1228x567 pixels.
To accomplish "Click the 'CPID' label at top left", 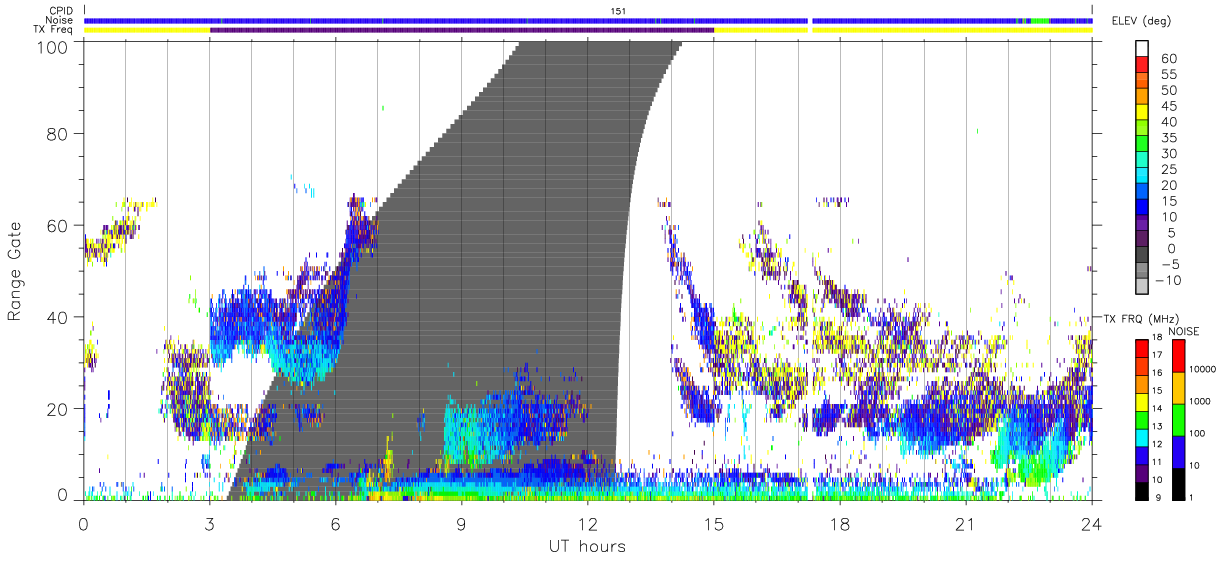I will 60,11.
